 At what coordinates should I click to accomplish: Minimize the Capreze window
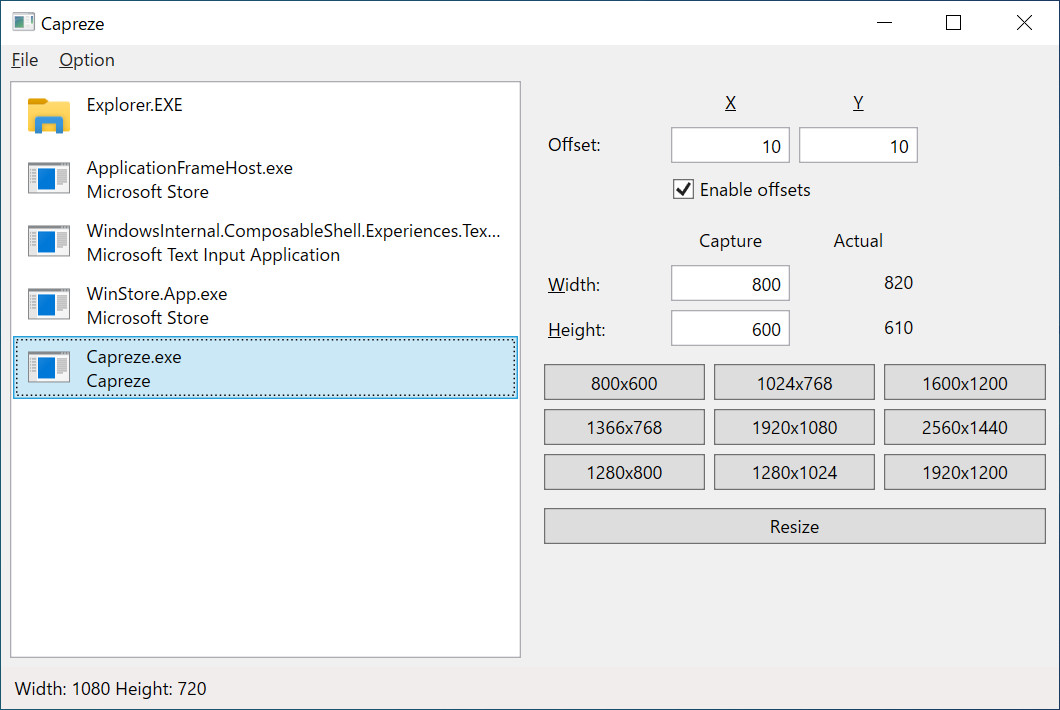pyautogui.click(x=884, y=22)
